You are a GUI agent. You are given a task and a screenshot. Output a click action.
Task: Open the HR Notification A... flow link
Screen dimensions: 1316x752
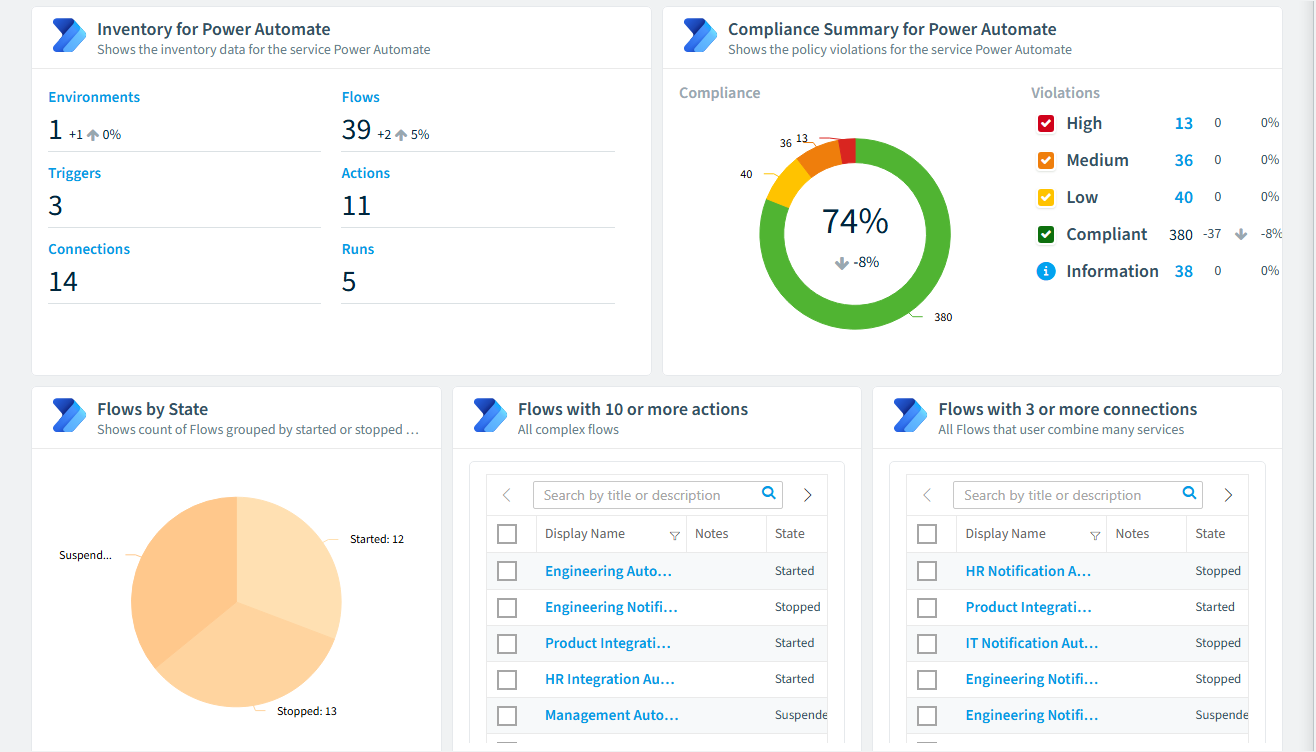click(x=1028, y=571)
